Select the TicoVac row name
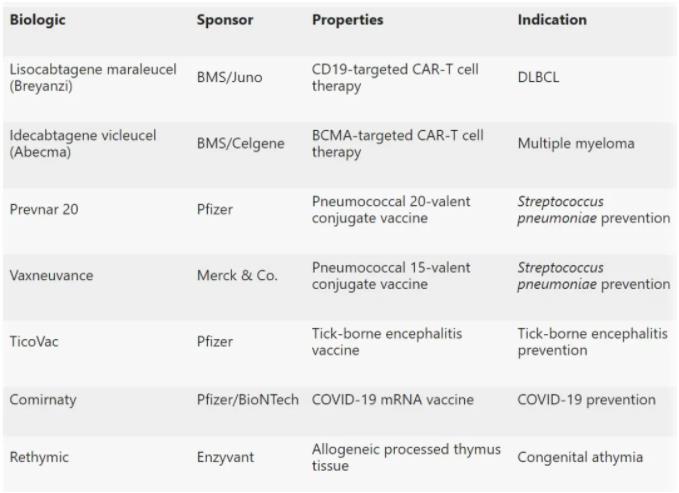Image resolution: width=679 pixels, height=493 pixels. (x=37, y=341)
